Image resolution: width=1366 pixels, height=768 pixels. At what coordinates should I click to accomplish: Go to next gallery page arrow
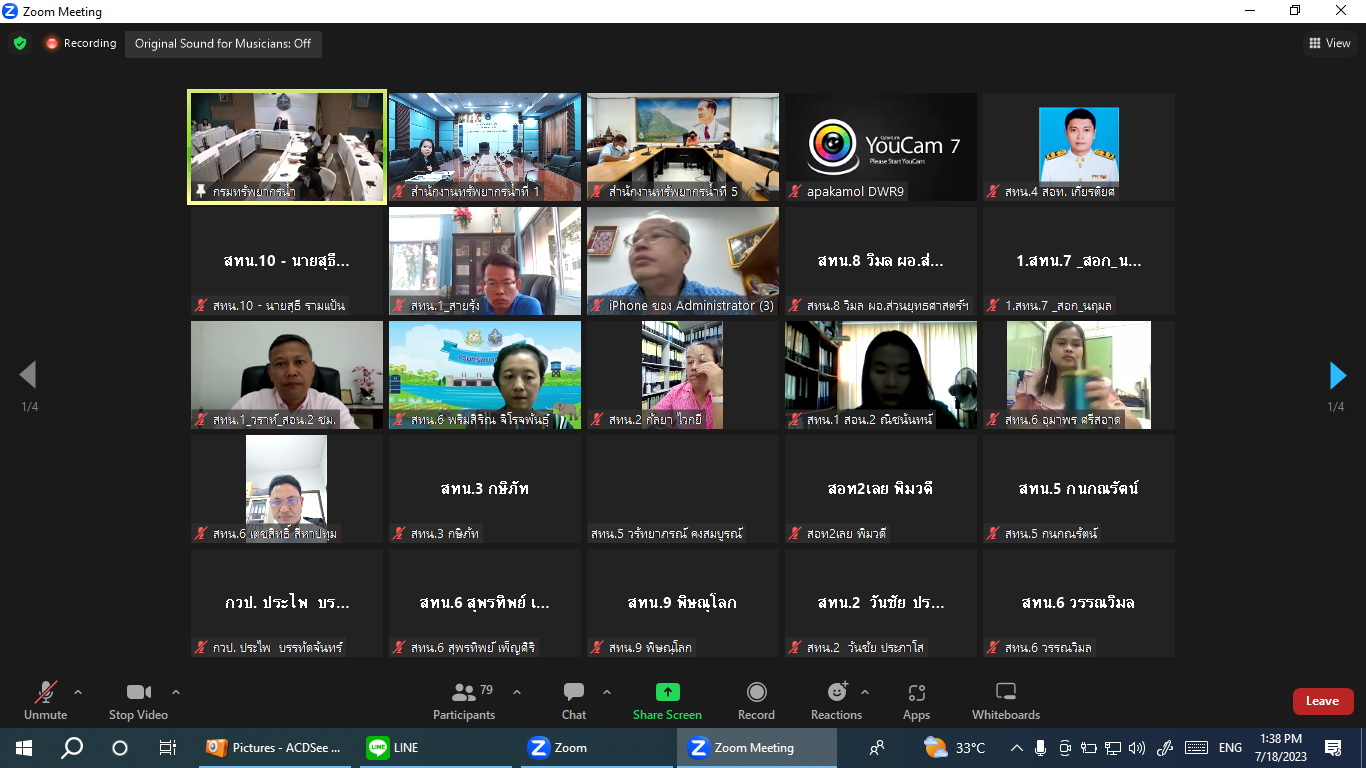click(x=1337, y=375)
